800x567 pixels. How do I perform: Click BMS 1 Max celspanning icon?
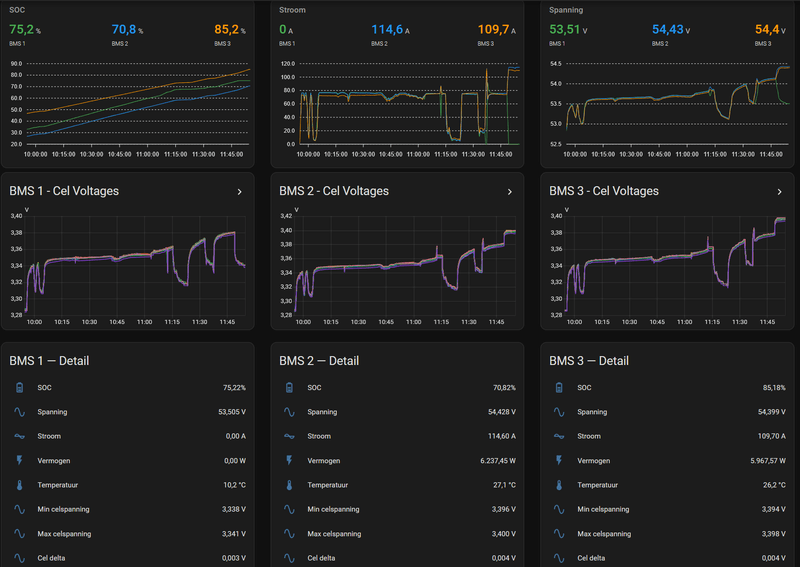click(x=19, y=534)
